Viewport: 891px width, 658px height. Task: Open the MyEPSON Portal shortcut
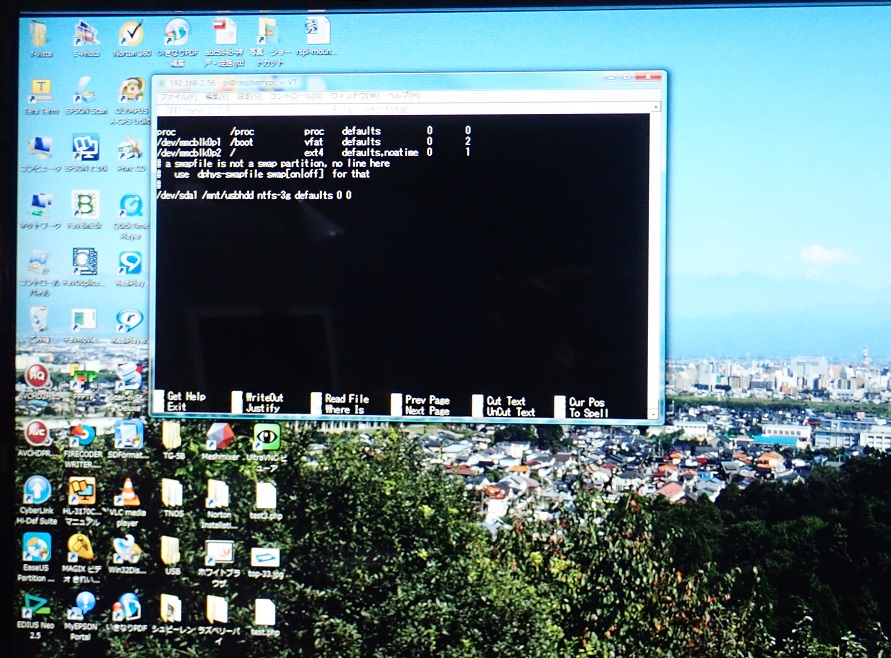[x=81, y=616]
